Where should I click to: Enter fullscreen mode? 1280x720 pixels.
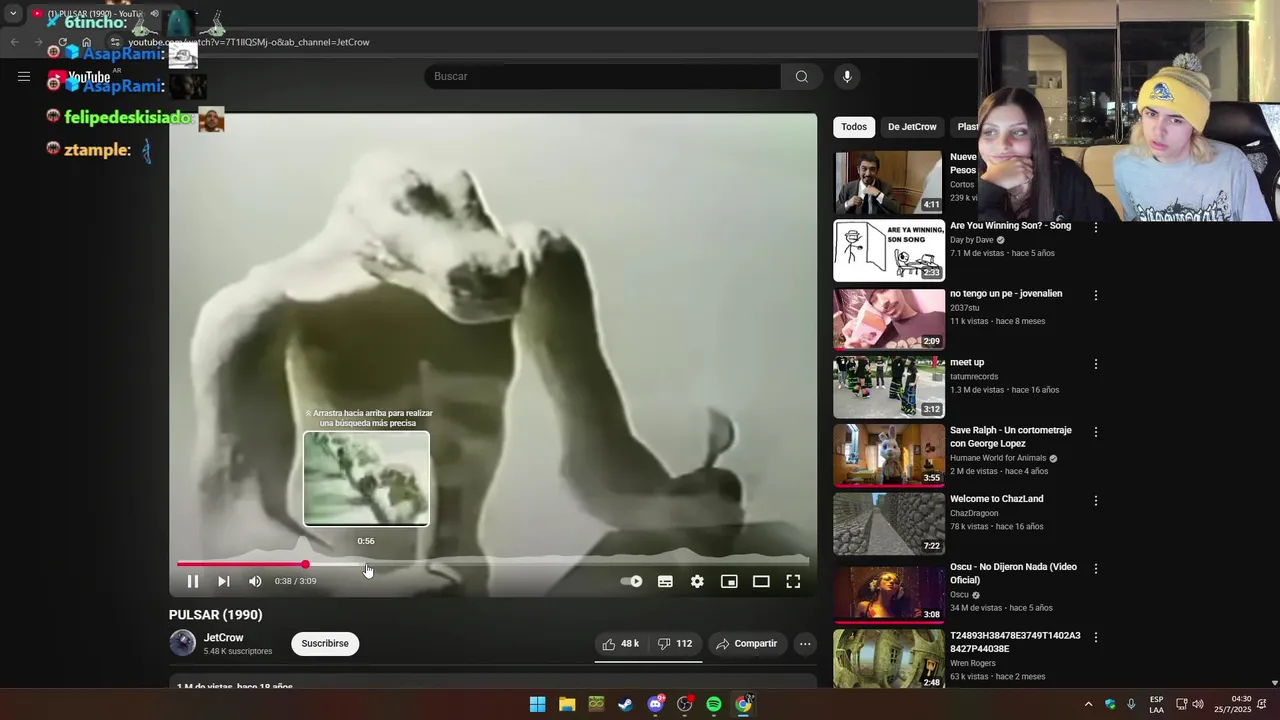793,581
